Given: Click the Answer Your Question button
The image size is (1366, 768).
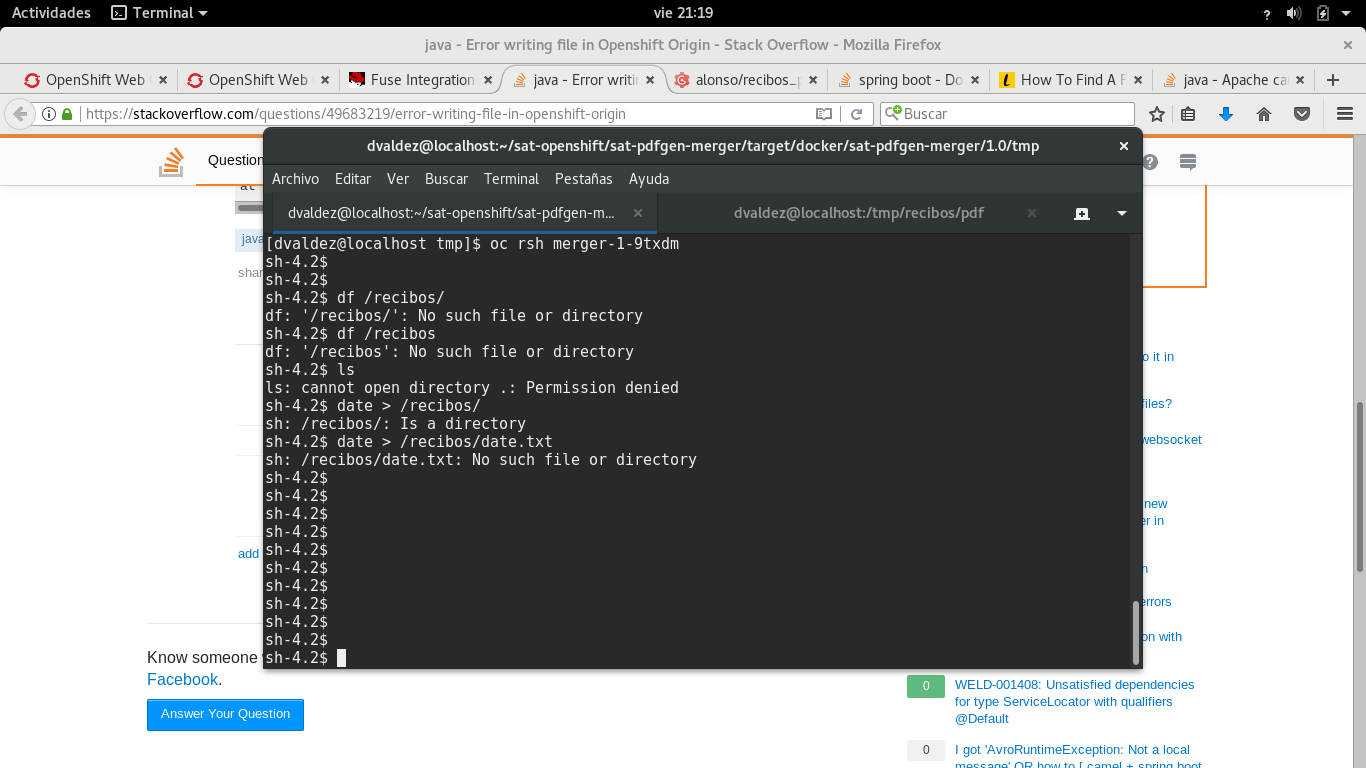Looking at the screenshot, I should pos(225,714).
